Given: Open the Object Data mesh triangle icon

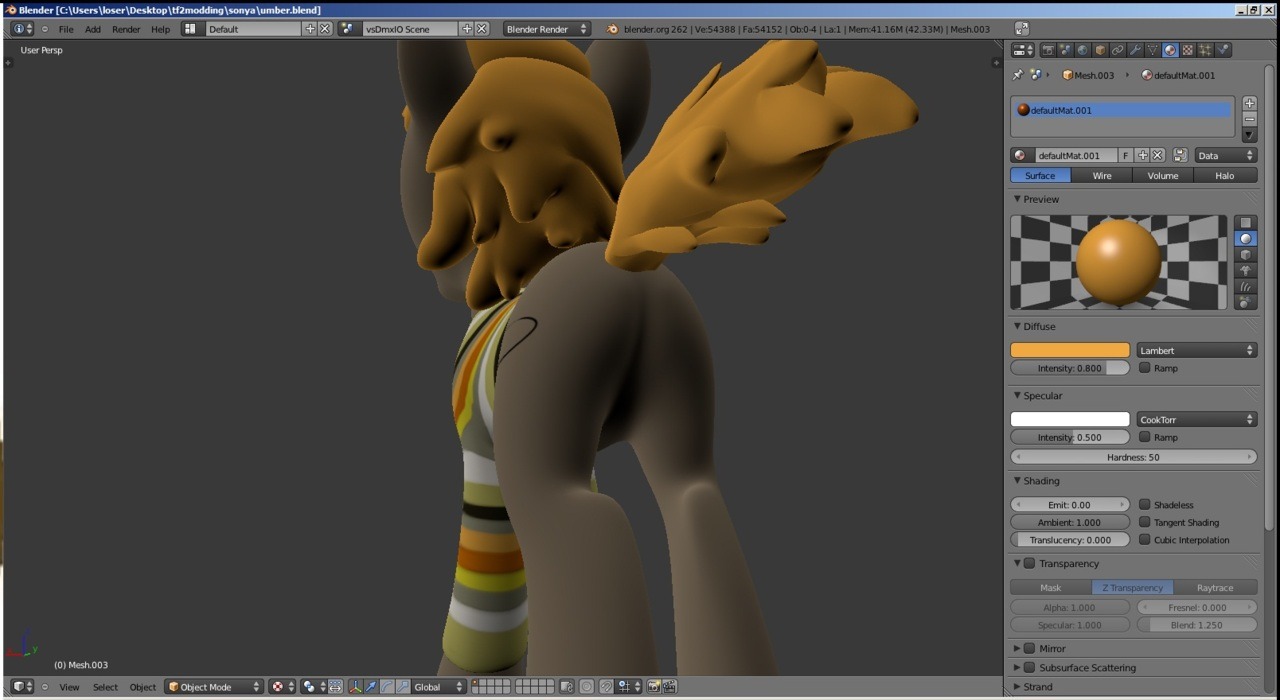Looking at the screenshot, I should point(1153,50).
